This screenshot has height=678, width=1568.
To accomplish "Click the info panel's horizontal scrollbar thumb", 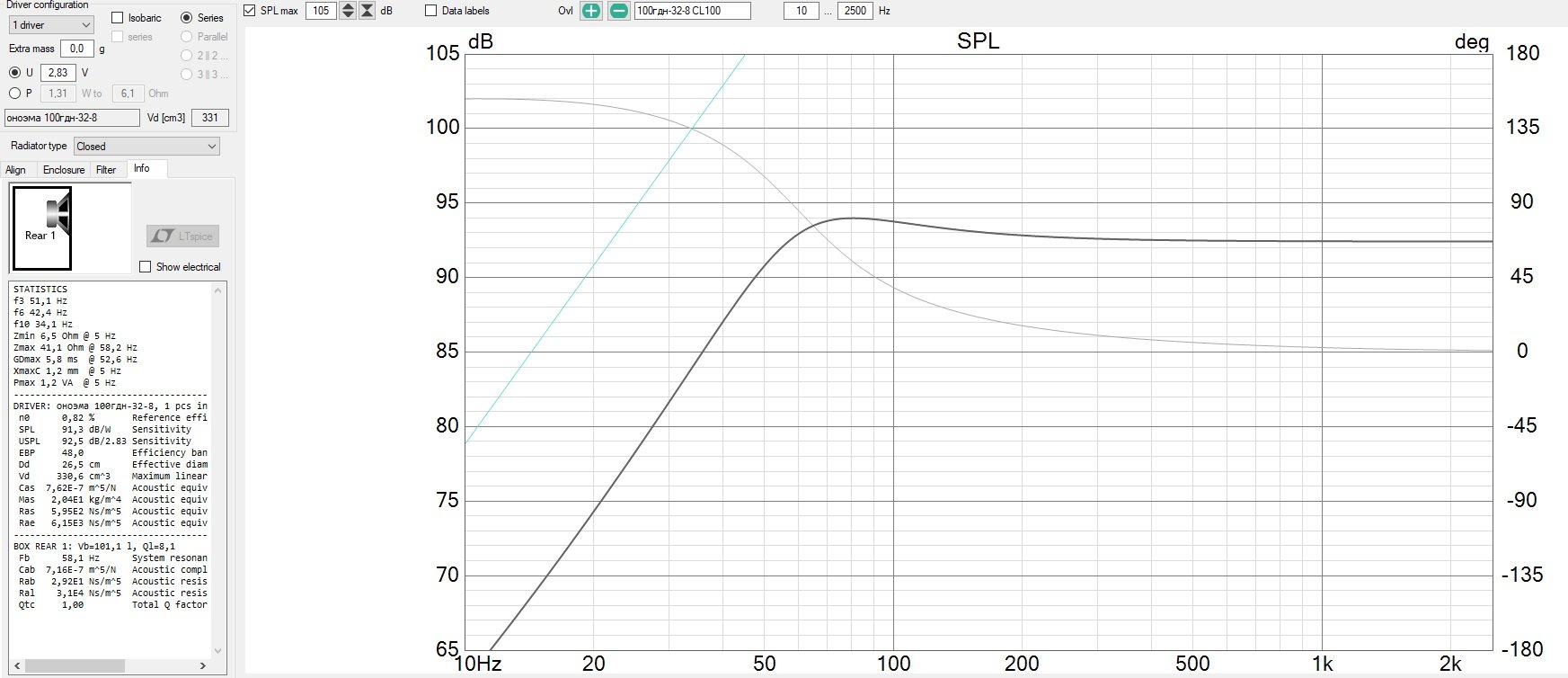I will [x=73, y=666].
